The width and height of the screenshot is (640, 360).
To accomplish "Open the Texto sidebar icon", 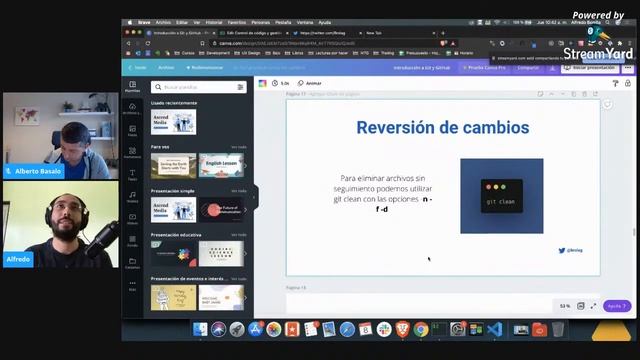I will (x=132, y=175).
